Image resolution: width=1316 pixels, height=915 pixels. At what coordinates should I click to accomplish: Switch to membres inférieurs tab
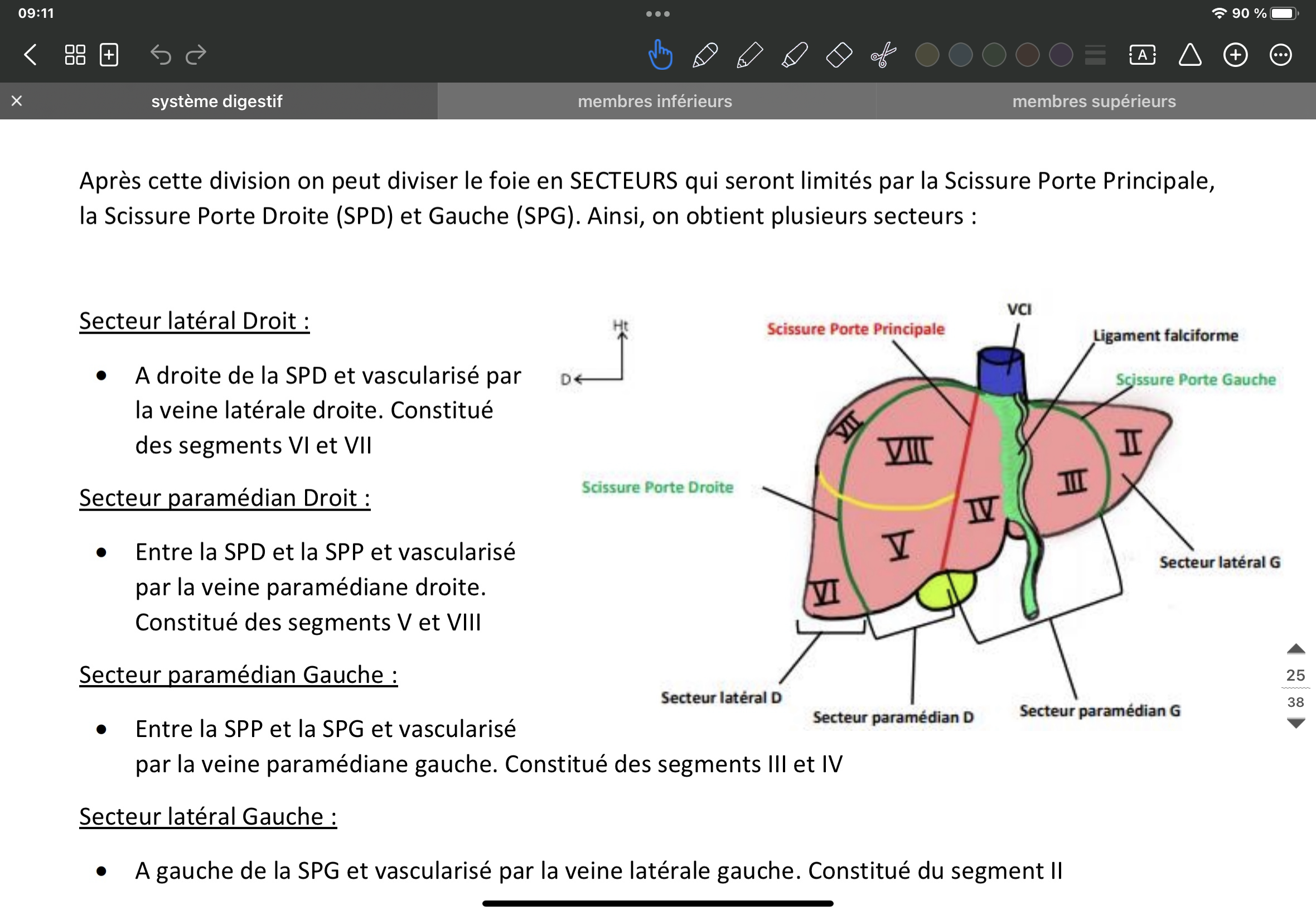click(655, 102)
